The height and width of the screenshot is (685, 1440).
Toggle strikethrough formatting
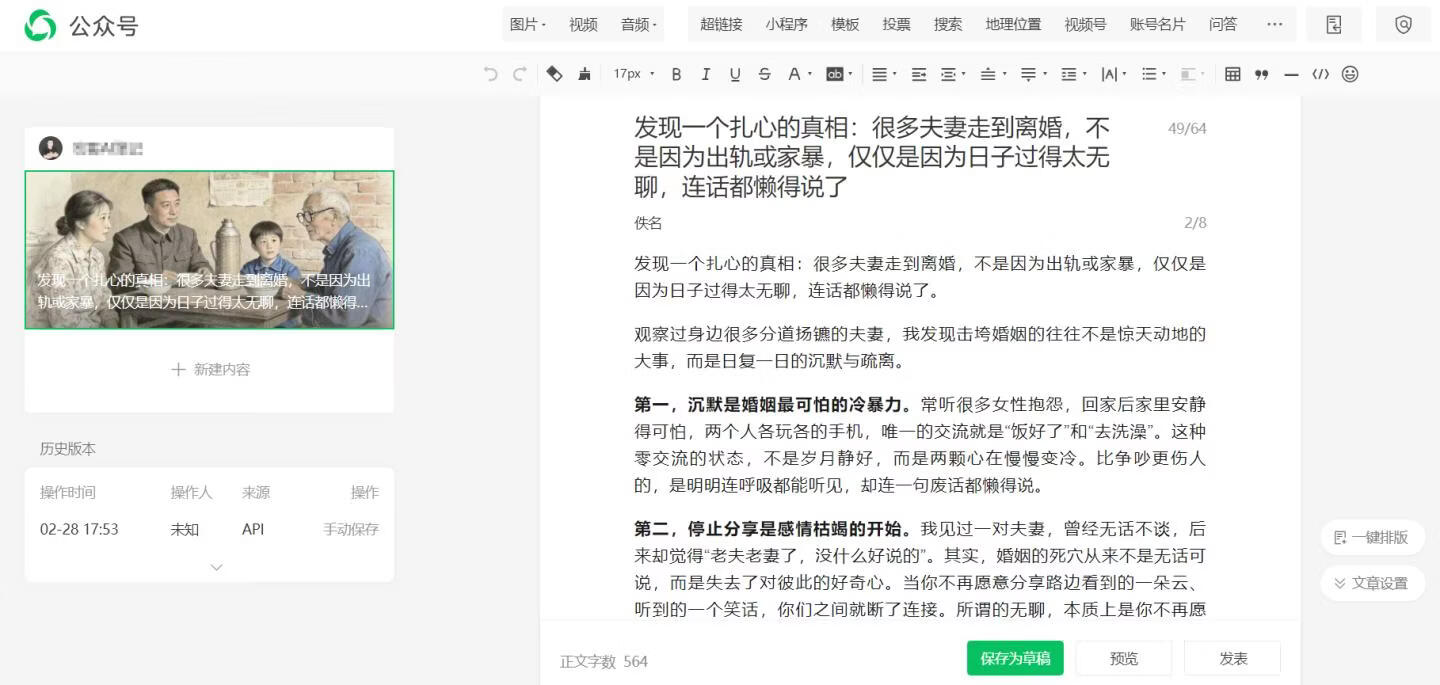tap(763, 73)
